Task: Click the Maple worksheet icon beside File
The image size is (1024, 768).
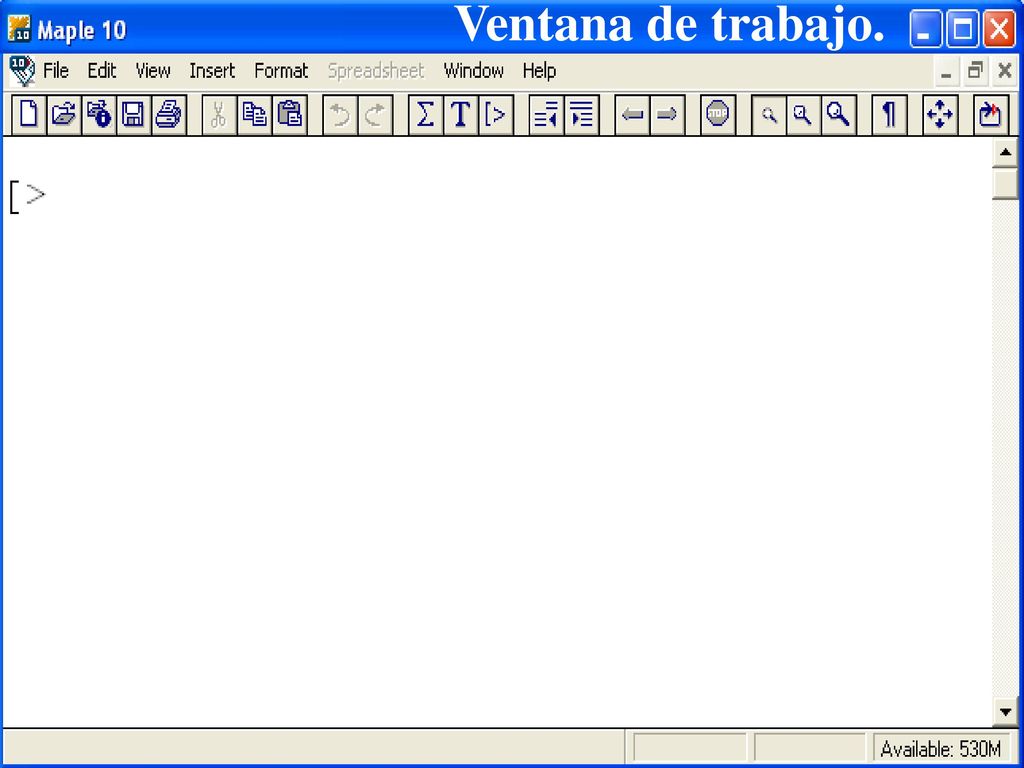Action: (22, 71)
